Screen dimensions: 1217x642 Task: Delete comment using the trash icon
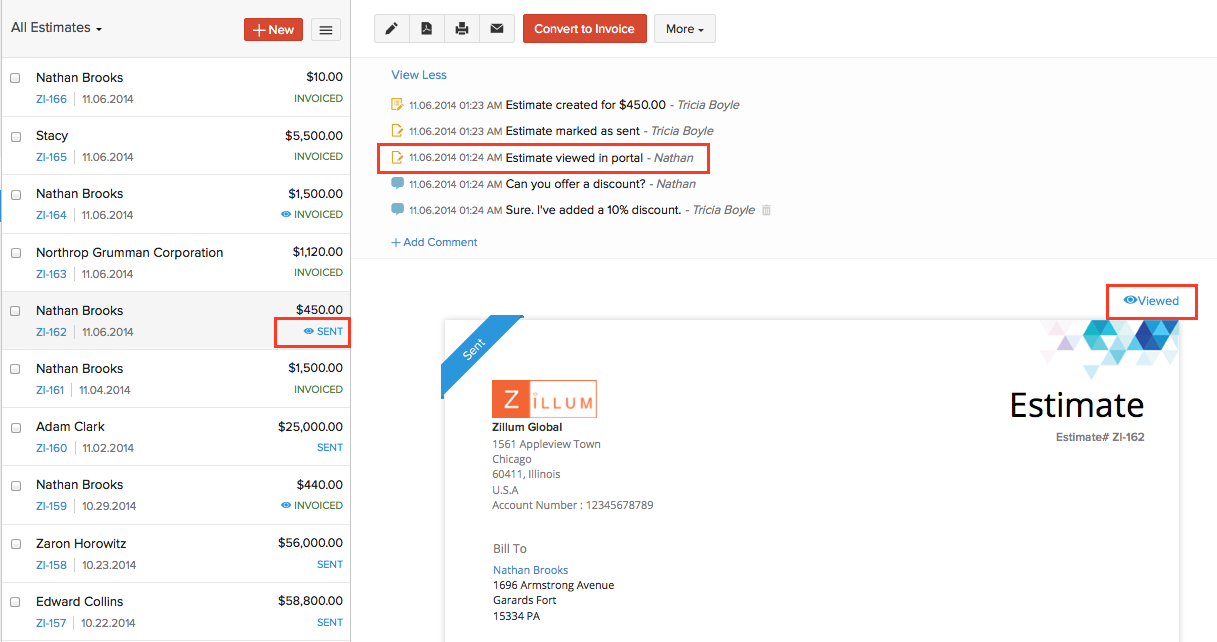[767, 210]
